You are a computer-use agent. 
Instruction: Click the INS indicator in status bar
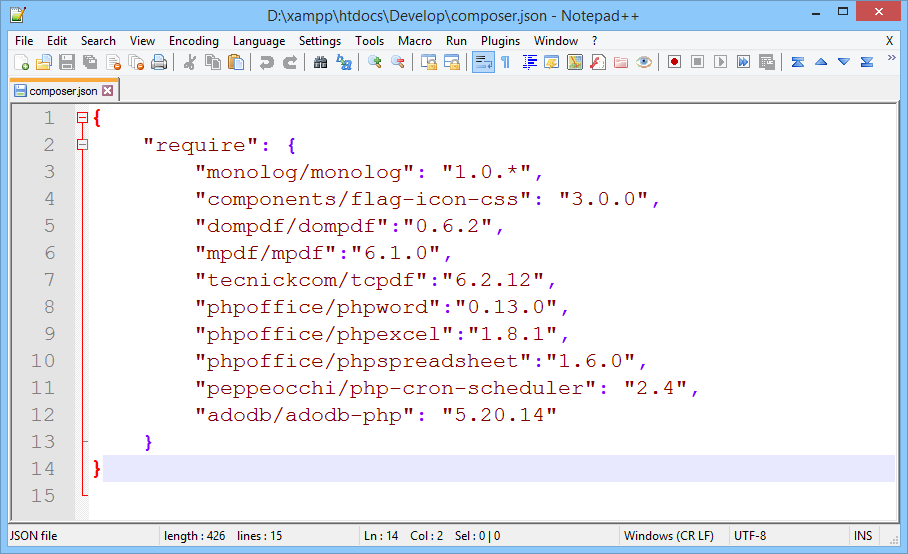point(863,535)
